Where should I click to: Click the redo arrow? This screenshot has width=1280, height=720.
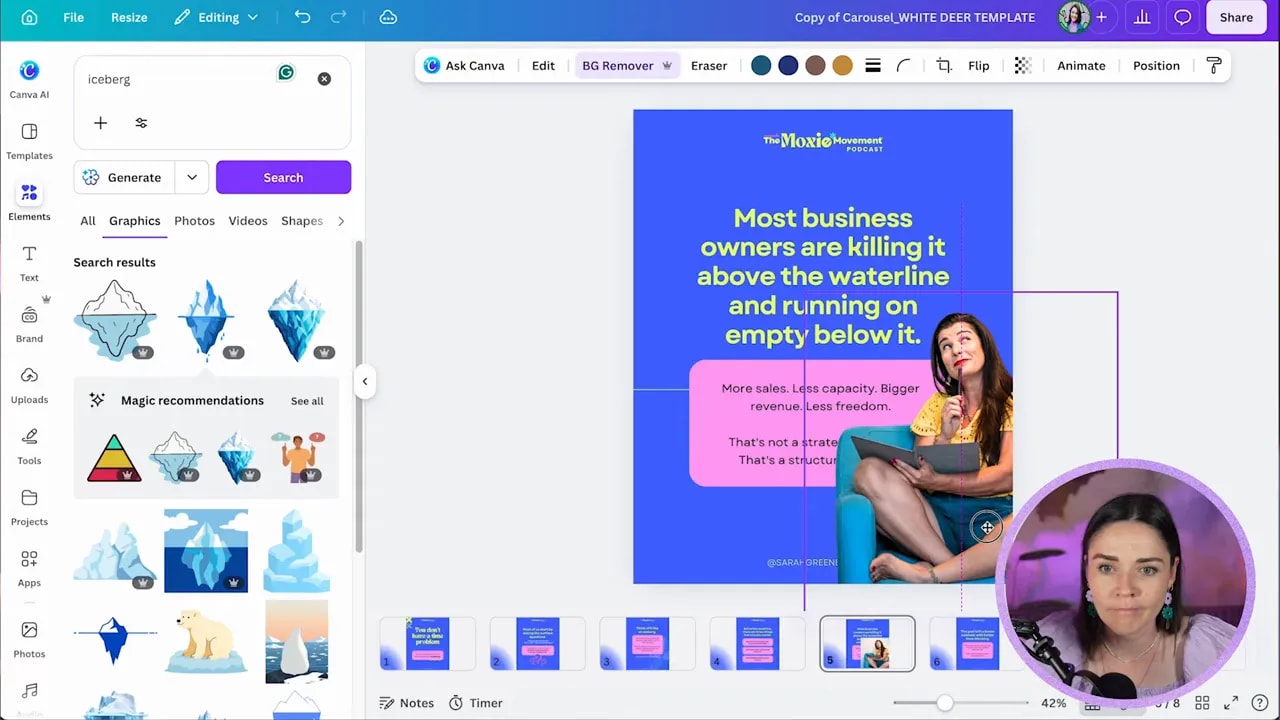(x=338, y=17)
